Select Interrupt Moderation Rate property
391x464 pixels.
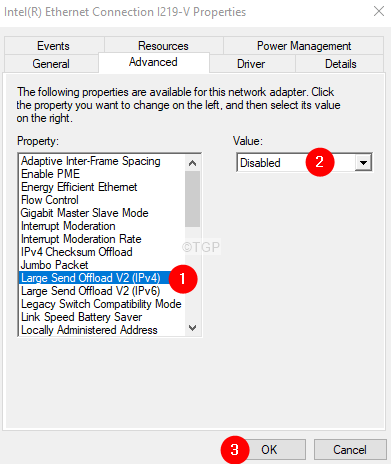point(81,239)
